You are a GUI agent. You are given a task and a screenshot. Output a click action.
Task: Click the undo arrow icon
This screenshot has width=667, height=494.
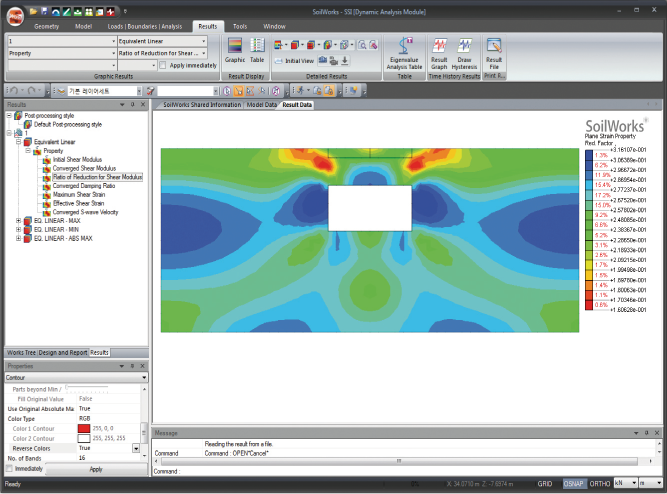[x=14, y=91]
